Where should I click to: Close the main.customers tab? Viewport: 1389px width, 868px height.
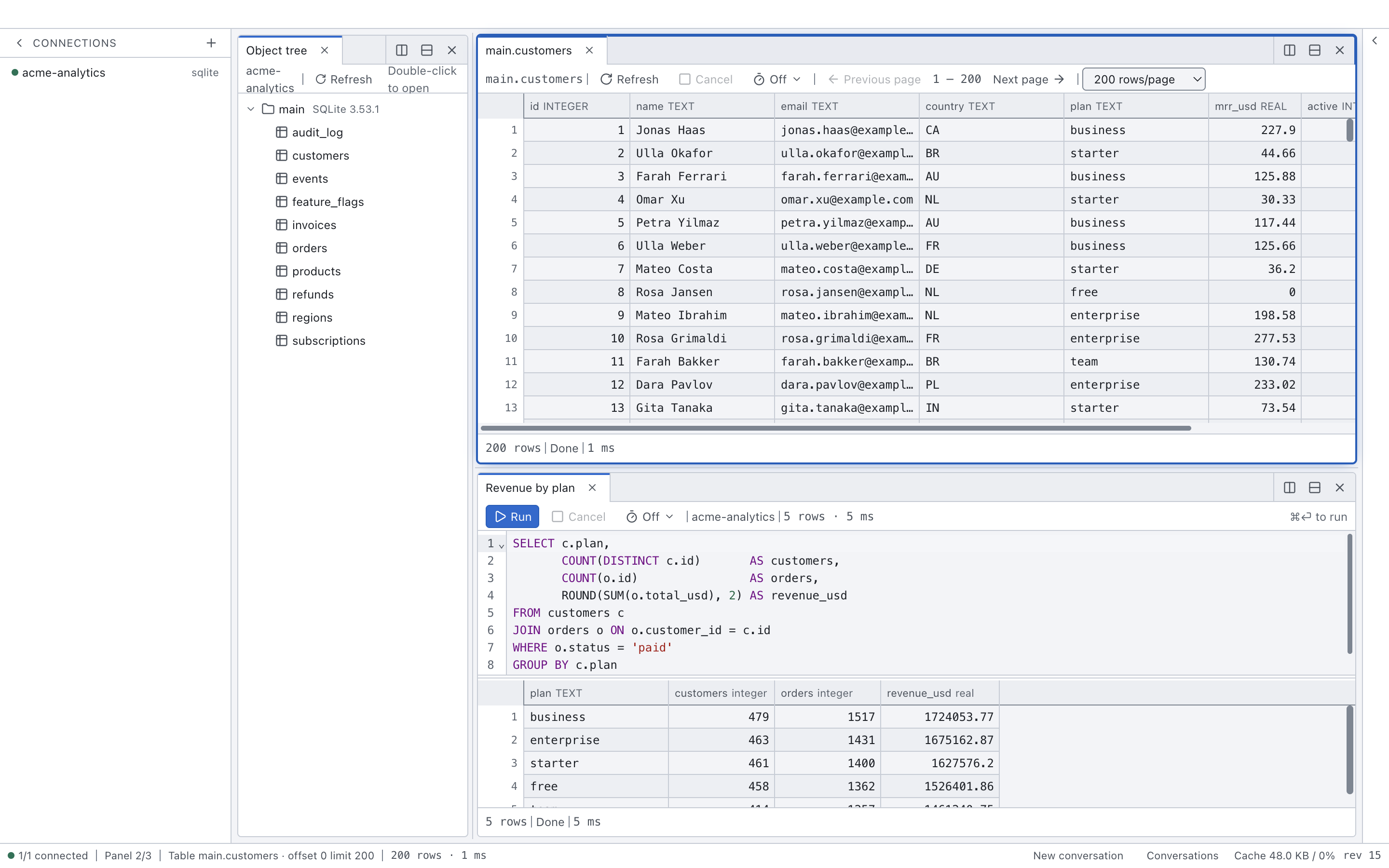589,51
